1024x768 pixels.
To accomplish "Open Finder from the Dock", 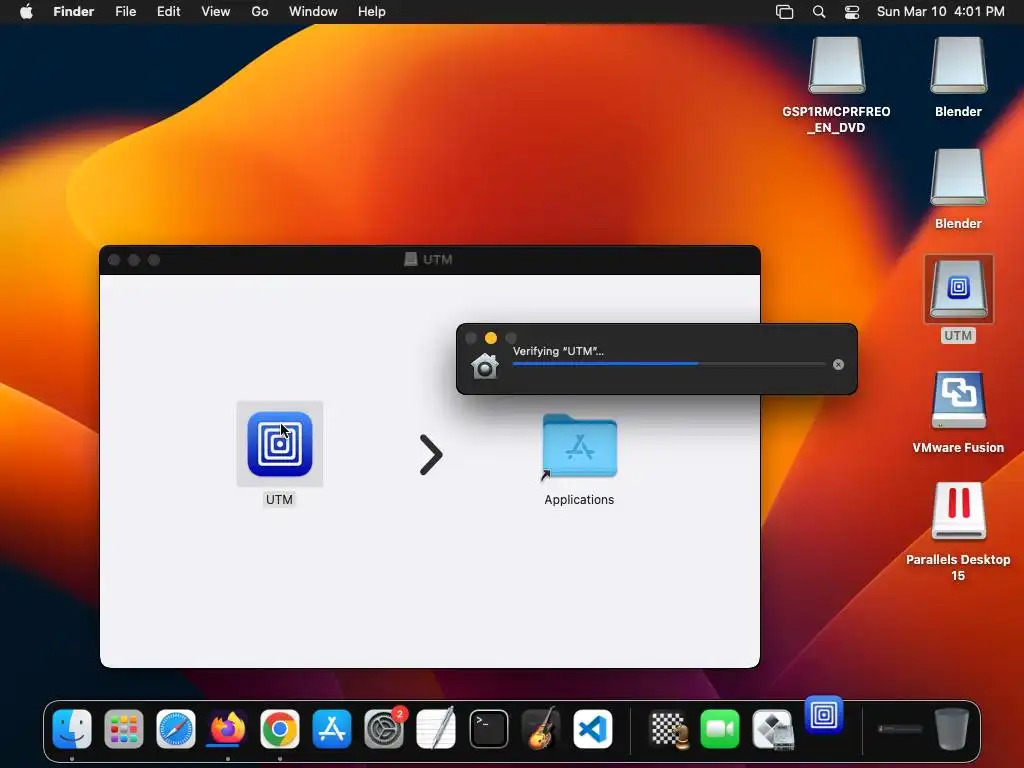I will 72,729.
